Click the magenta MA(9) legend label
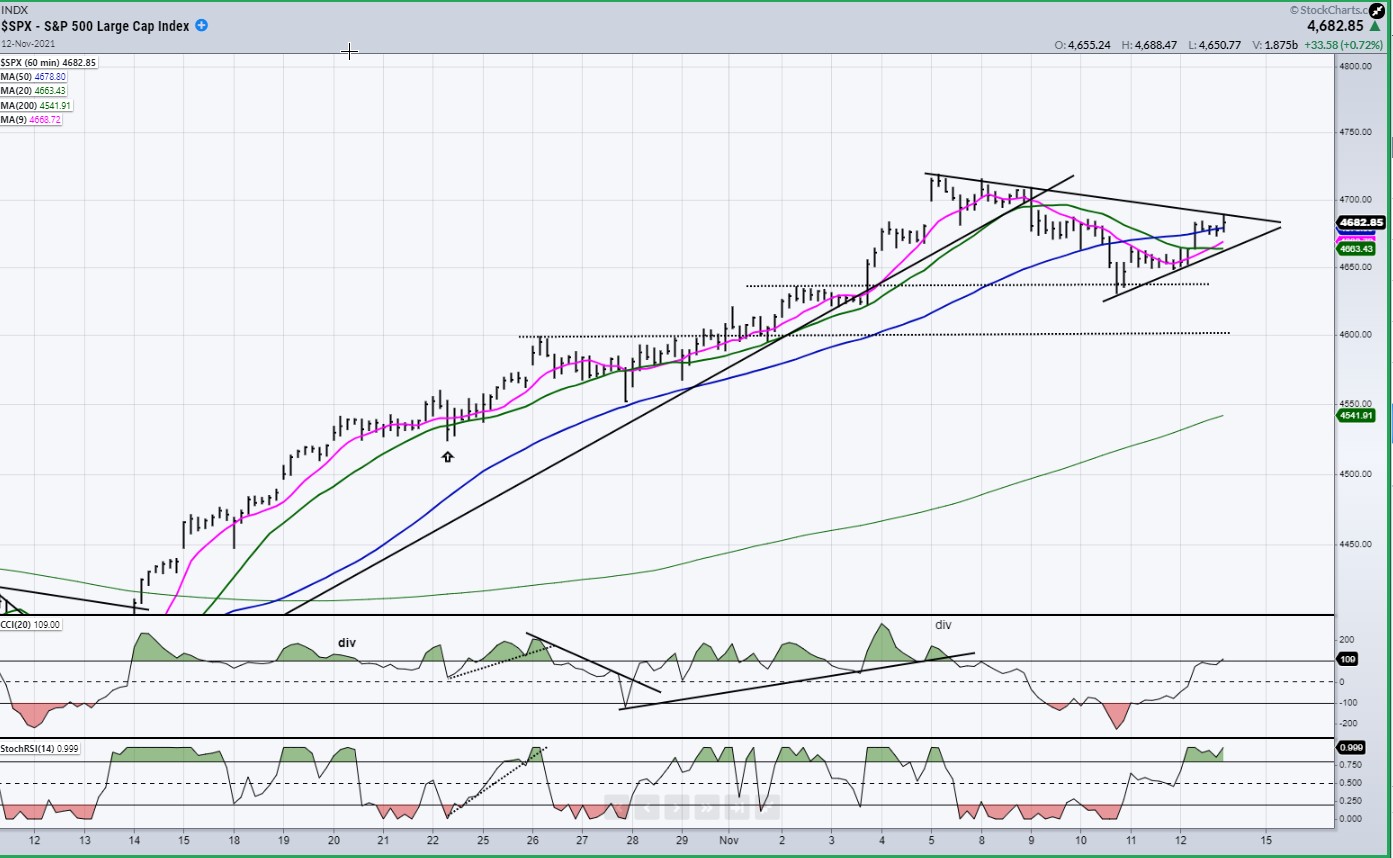 click(x=32, y=120)
